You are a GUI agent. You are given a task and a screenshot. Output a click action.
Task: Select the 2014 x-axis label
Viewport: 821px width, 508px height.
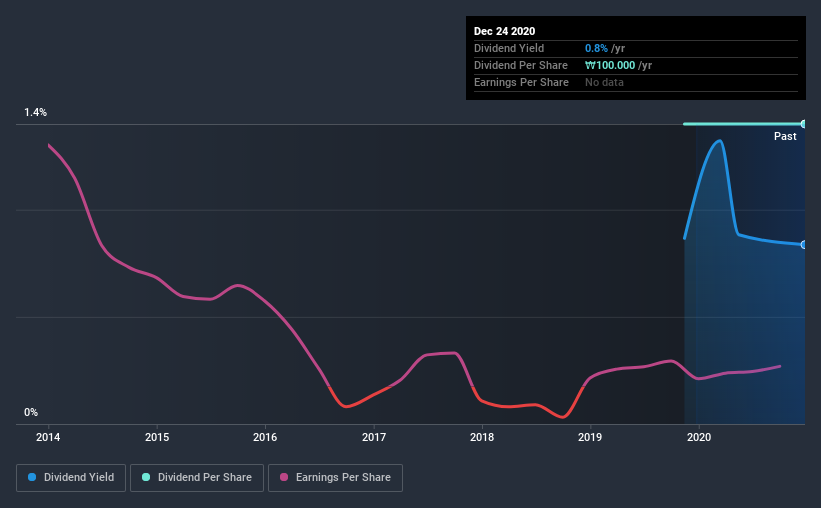(48, 437)
